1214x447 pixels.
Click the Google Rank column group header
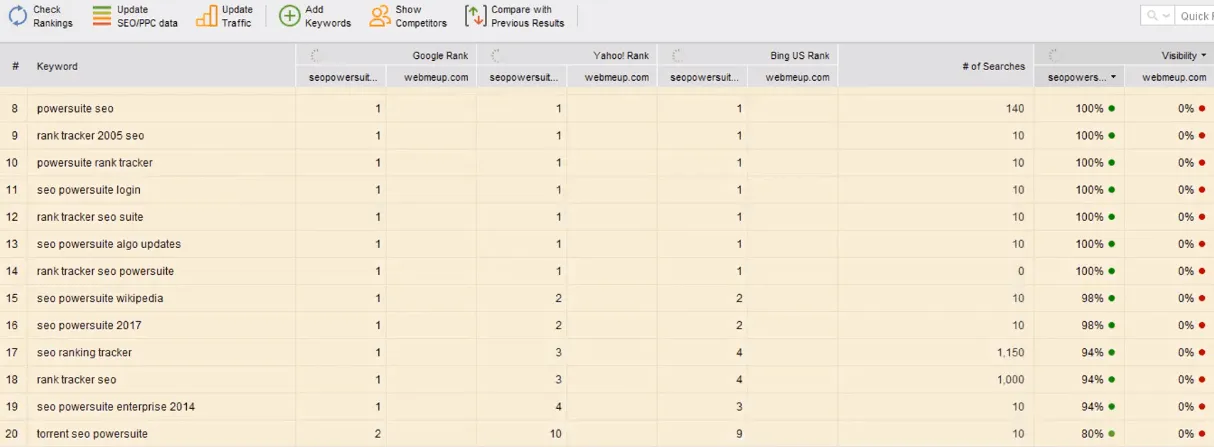(x=440, y=56)
